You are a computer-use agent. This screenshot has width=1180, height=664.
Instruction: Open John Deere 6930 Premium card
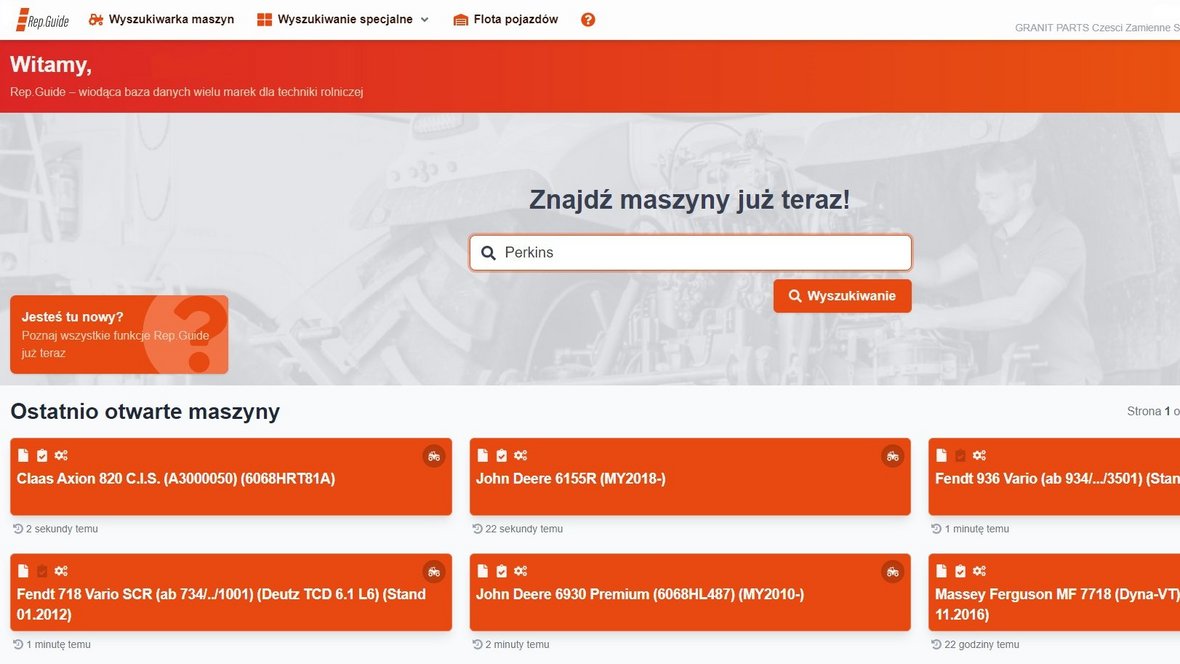point(690,592)
